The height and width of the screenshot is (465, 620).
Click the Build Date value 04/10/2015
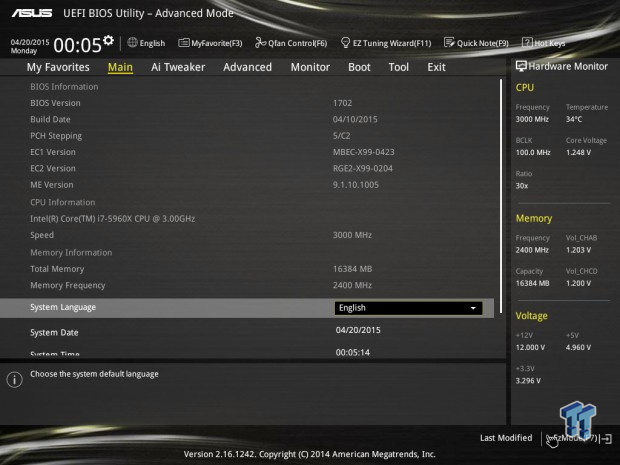[355, 119]
